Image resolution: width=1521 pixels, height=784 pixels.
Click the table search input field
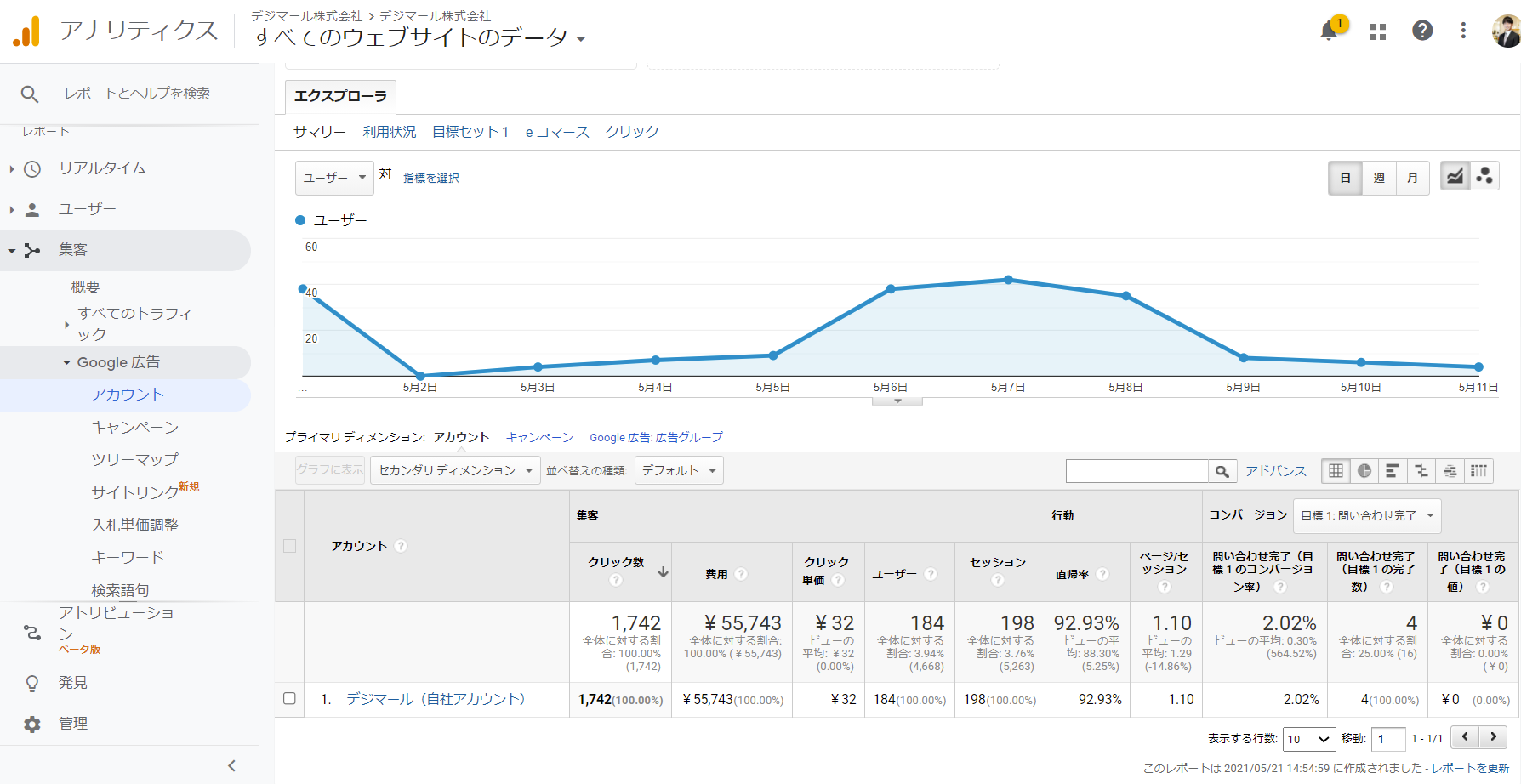[x=1137, y=471]
